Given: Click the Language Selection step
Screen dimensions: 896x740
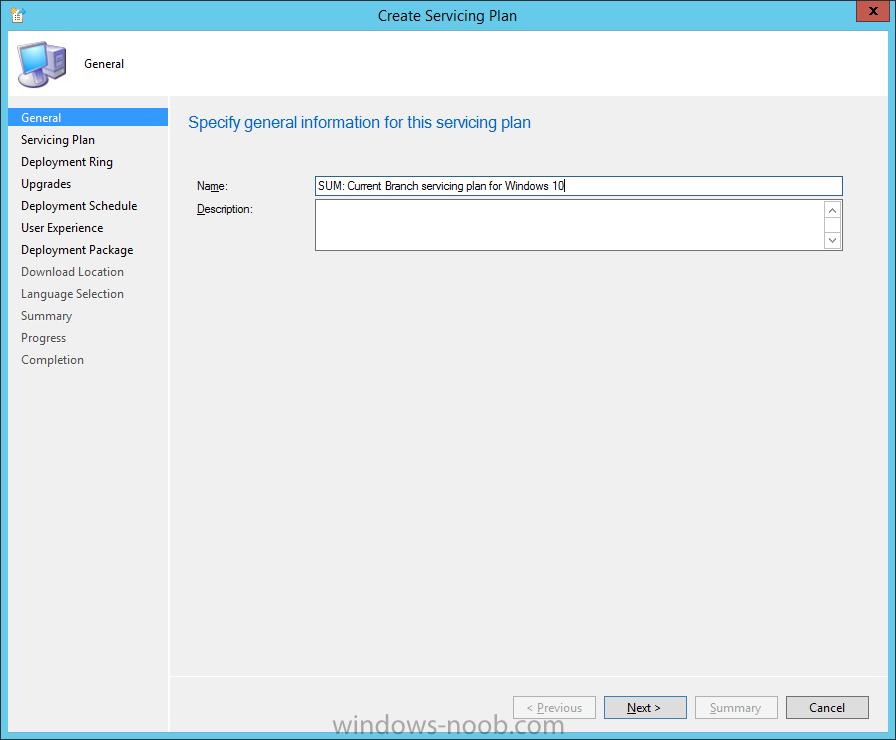Looking at the screenshot, I should click(73, 294).
